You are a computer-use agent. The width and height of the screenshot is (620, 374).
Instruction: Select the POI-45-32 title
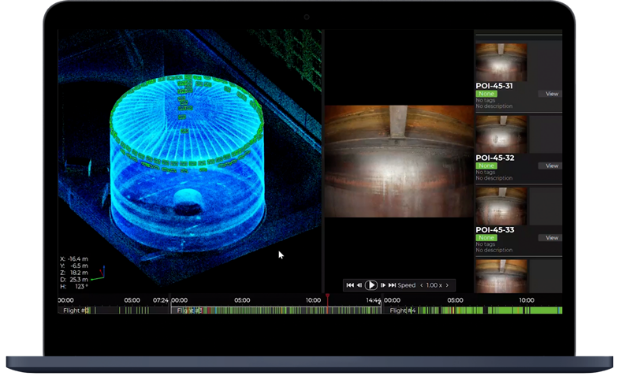495,158
